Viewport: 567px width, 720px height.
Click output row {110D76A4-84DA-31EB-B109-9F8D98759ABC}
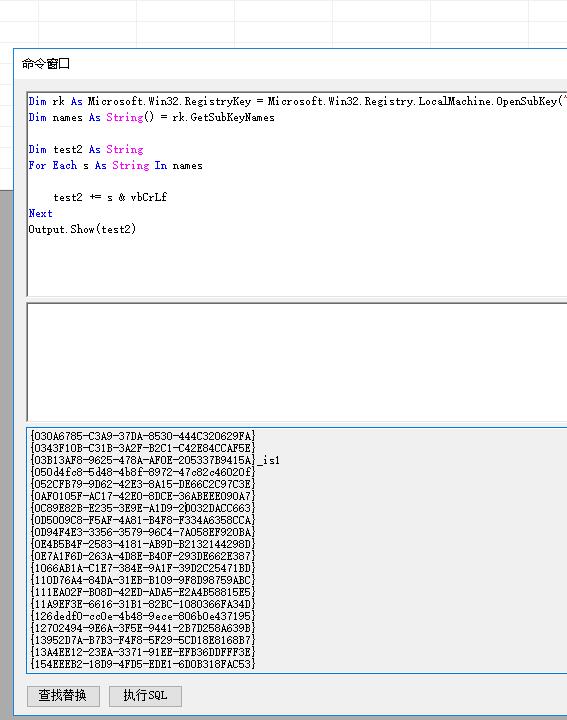pyautogui.click(x=143, y=580)
